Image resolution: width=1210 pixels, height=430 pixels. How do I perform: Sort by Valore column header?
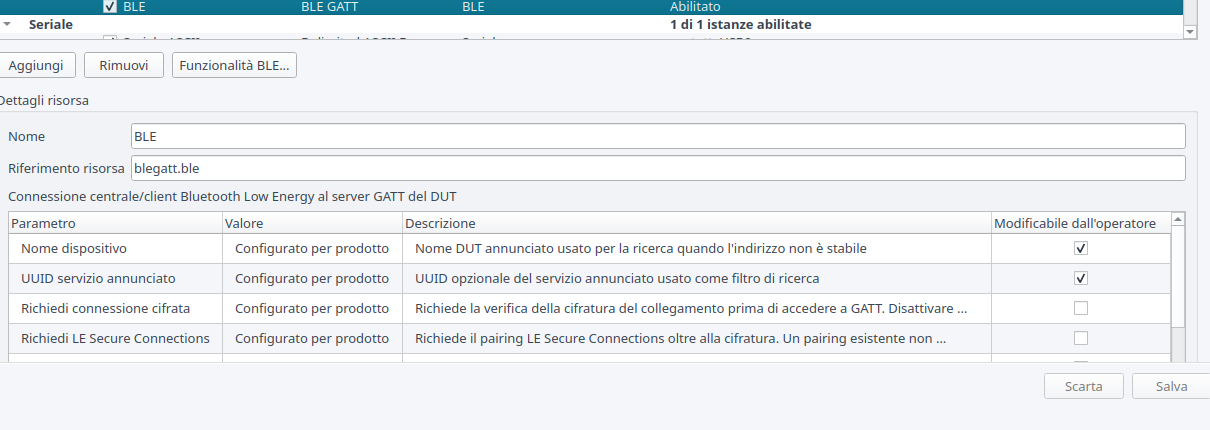tap(312, 223)
